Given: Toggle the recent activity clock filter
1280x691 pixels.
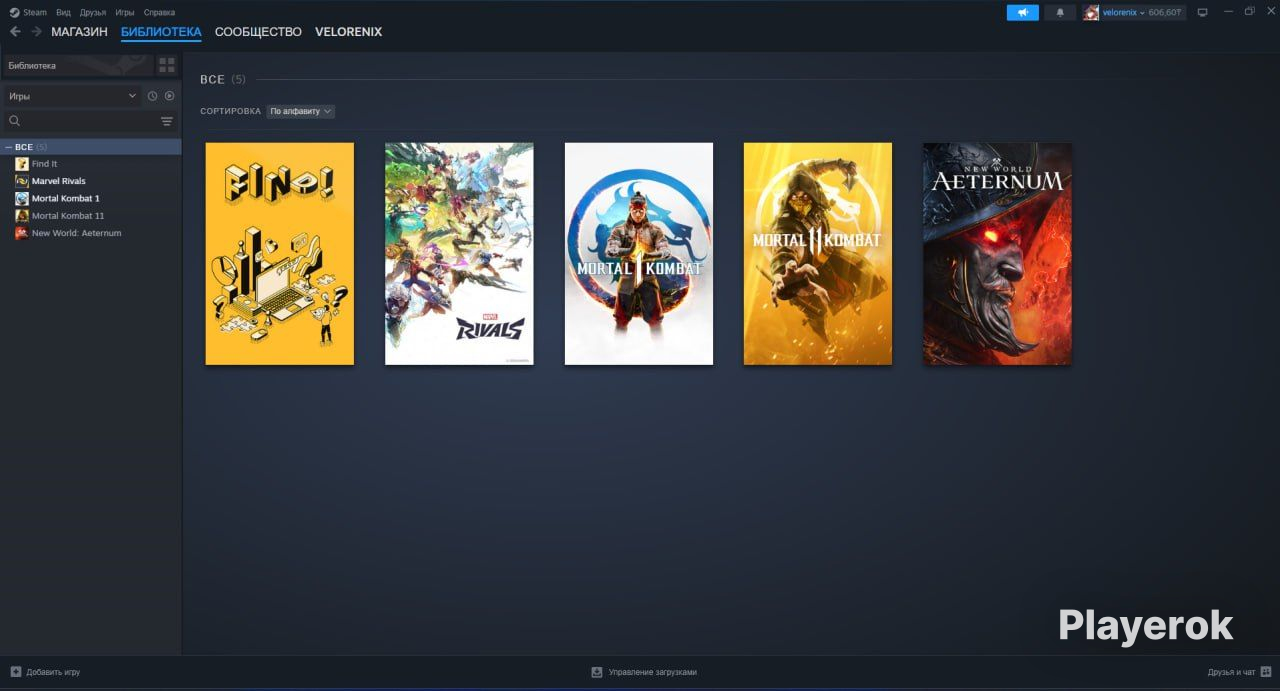Looking at the screenshot, I should (x=152, y=96).
